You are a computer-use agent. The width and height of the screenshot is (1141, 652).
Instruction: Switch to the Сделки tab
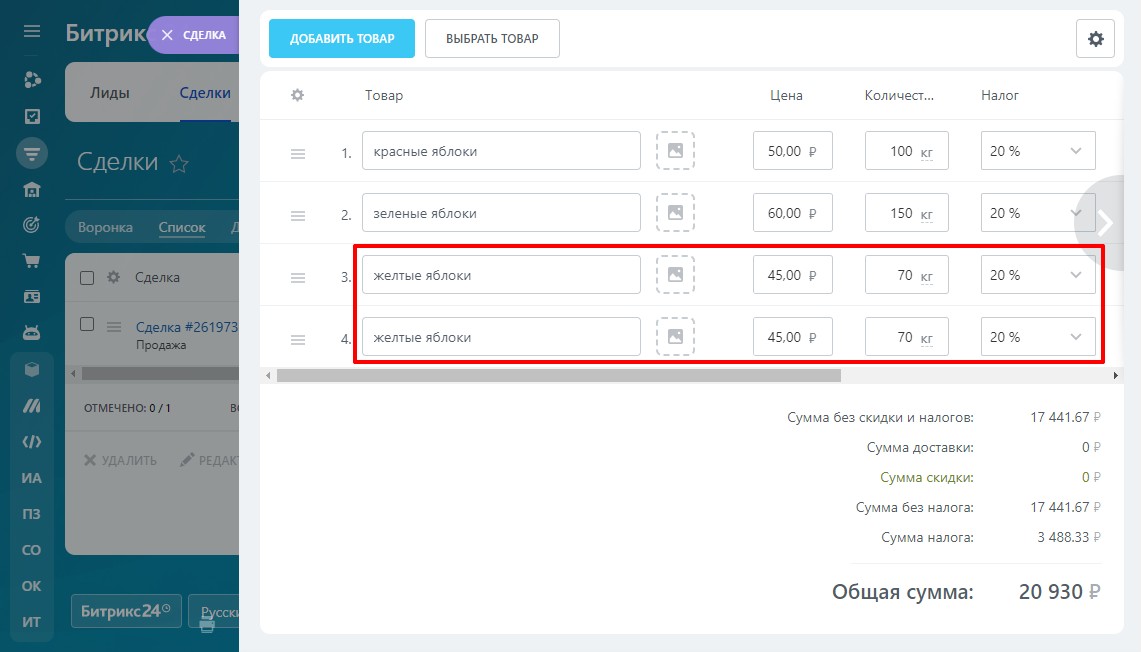tap(205, 92)
